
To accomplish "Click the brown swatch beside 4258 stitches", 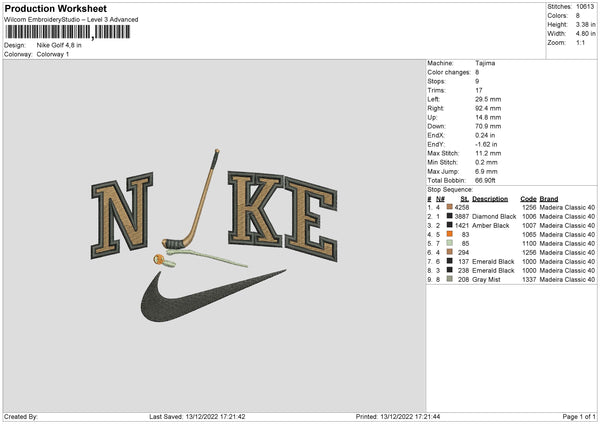I will (x=450, y=207).
